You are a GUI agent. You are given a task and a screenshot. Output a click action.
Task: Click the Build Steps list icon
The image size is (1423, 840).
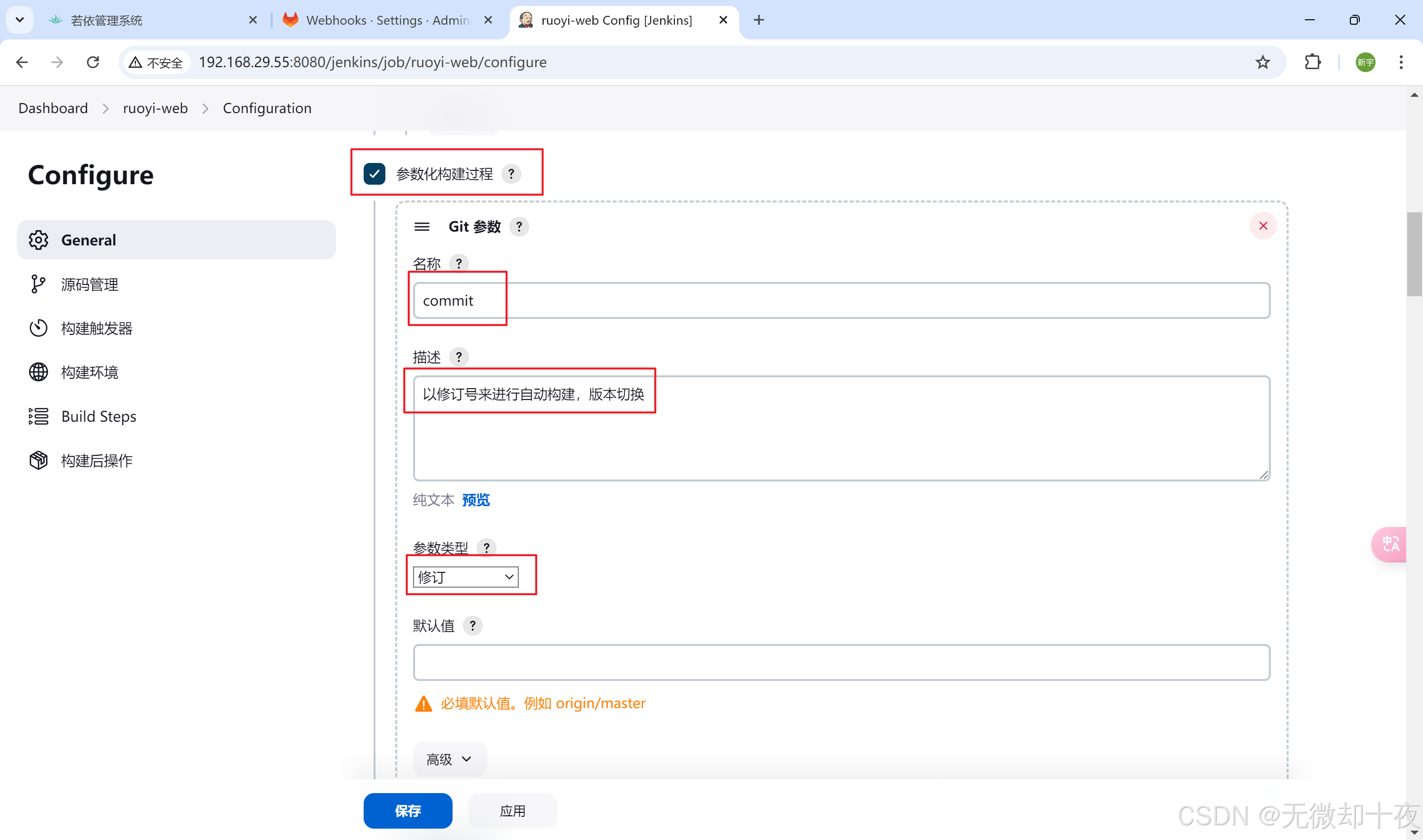39,417
